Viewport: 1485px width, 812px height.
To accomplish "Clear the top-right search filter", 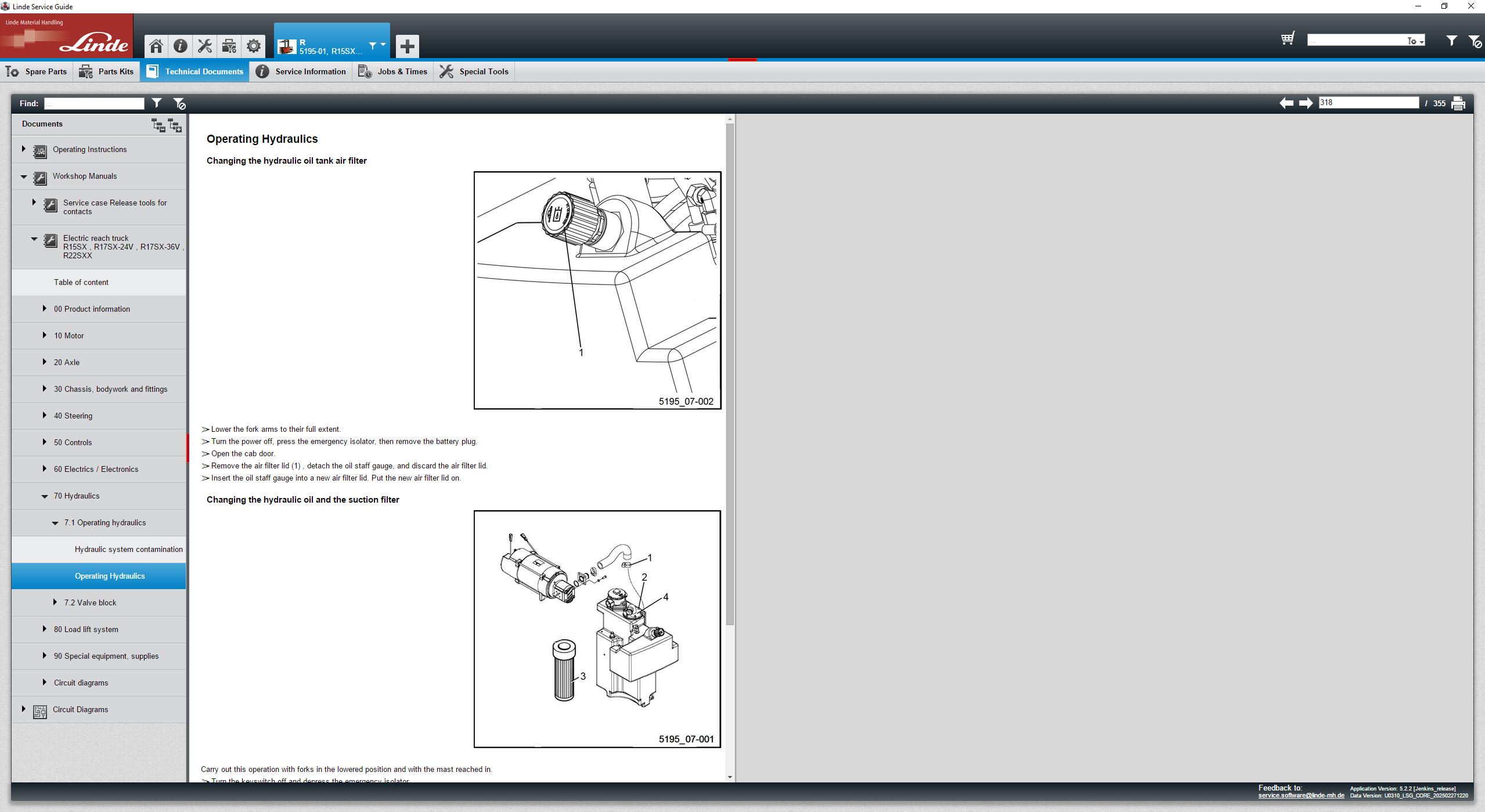I will point(1475,41).
